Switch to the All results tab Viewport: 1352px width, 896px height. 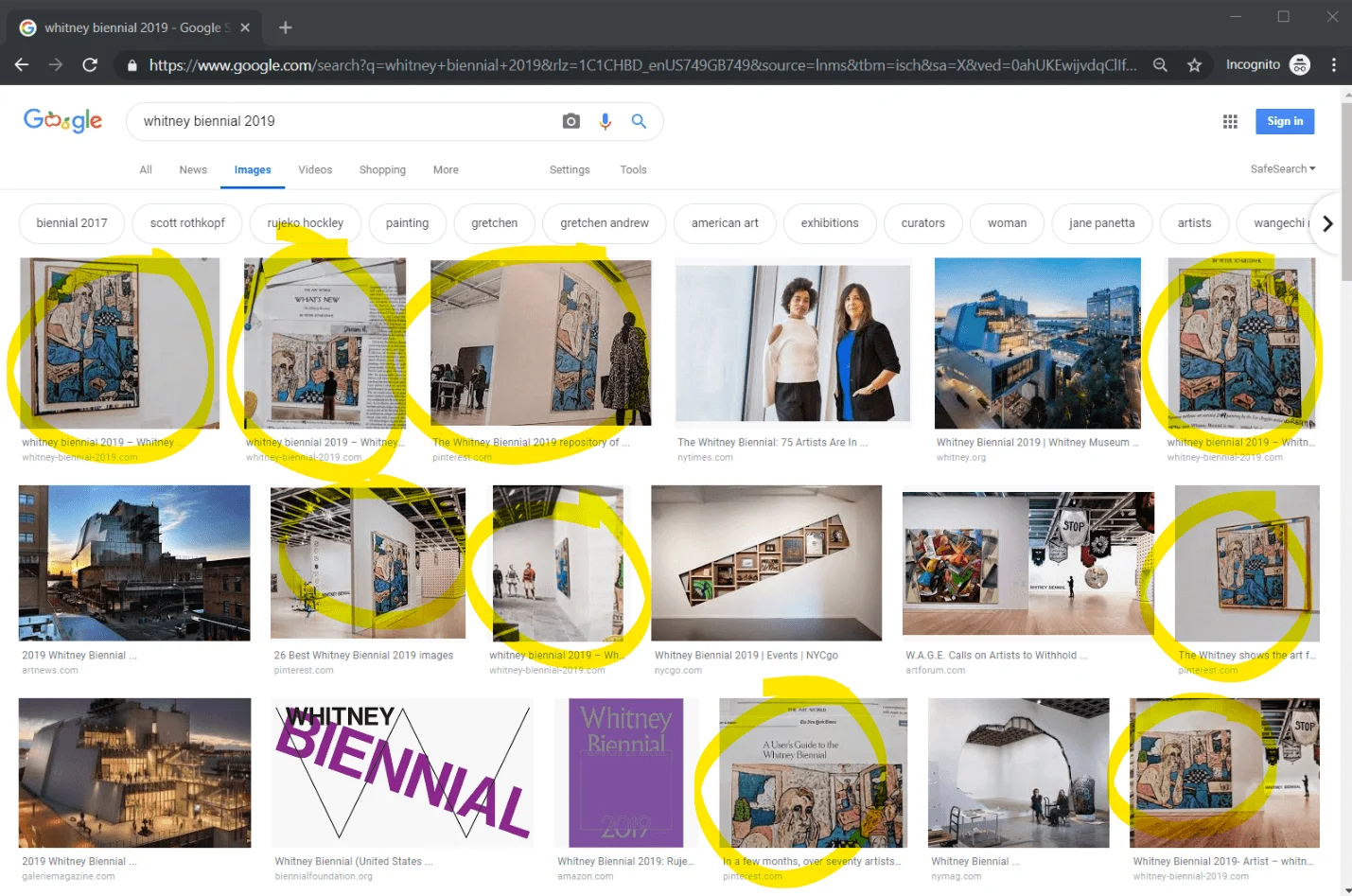coord(146,170)
